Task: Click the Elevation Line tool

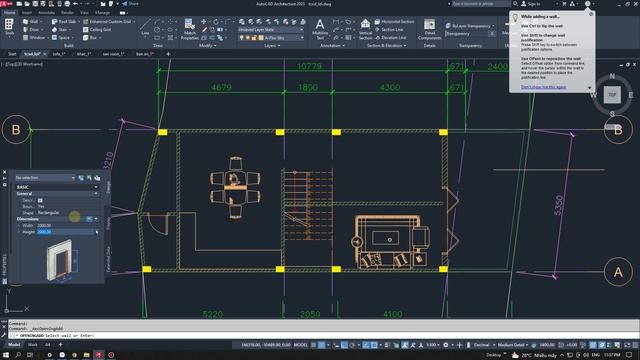Action: point(391,38)
